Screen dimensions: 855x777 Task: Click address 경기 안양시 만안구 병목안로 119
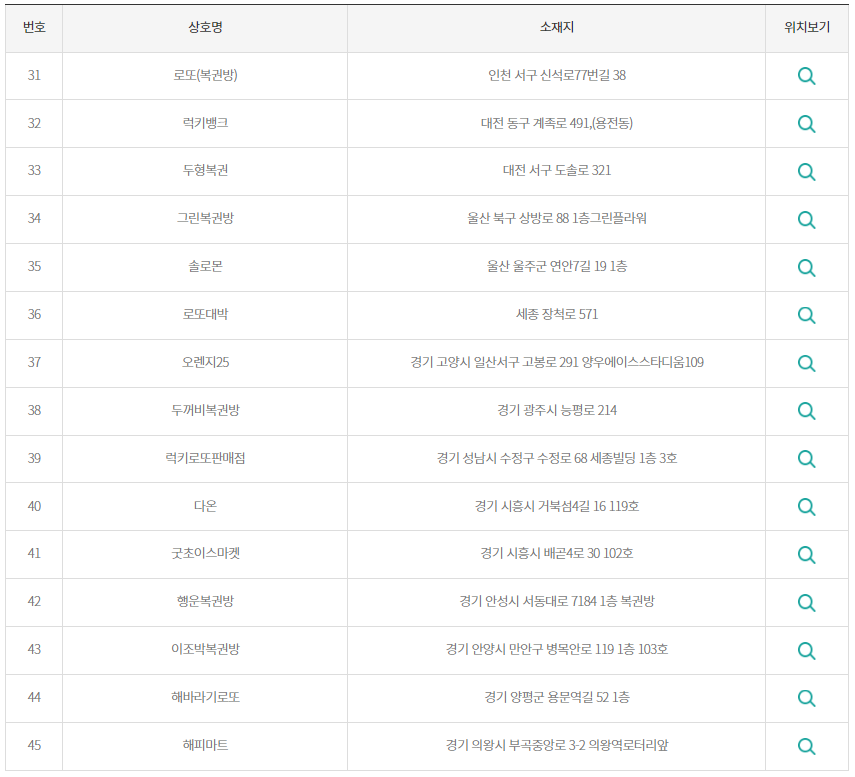coord(530,649)
